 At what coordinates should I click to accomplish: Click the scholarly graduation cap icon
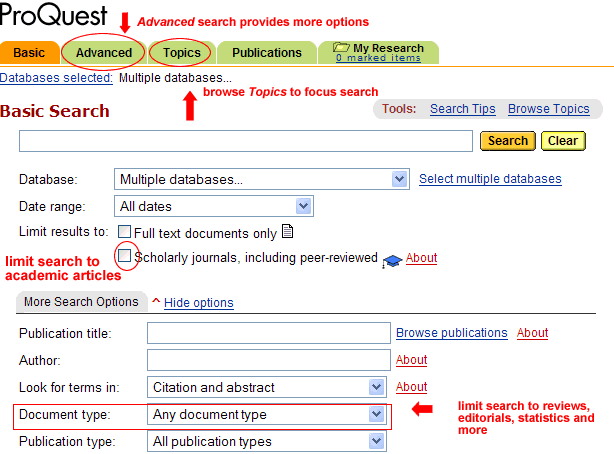coord(392,261)
